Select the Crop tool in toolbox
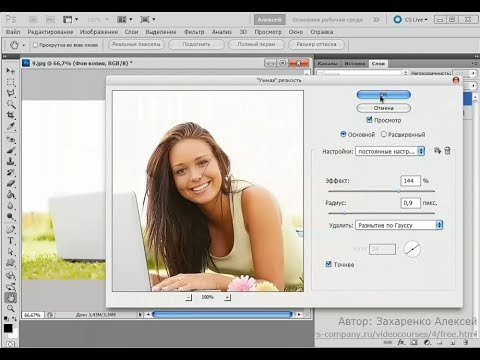480x360 pixels. click(x=11, y=115)
